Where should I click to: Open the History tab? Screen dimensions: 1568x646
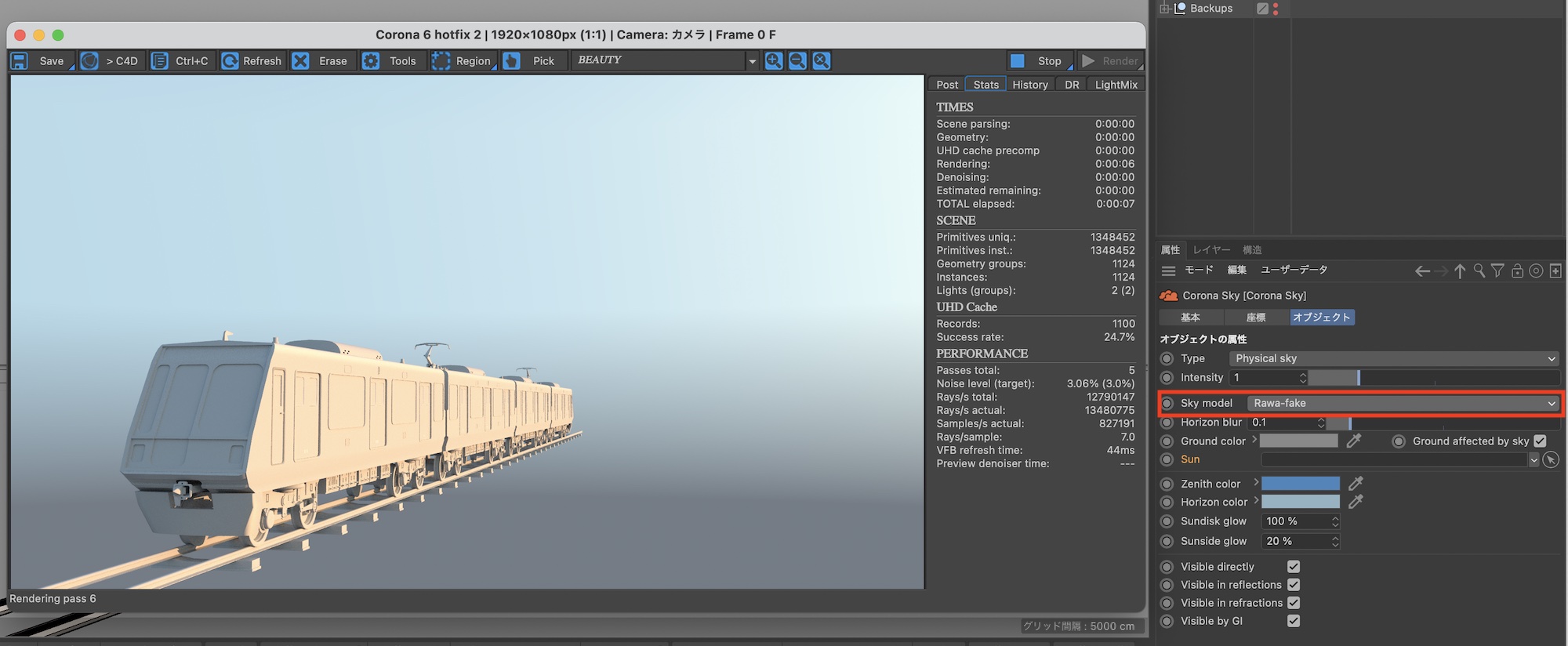pyautogui.click(x=1029, y=85)
